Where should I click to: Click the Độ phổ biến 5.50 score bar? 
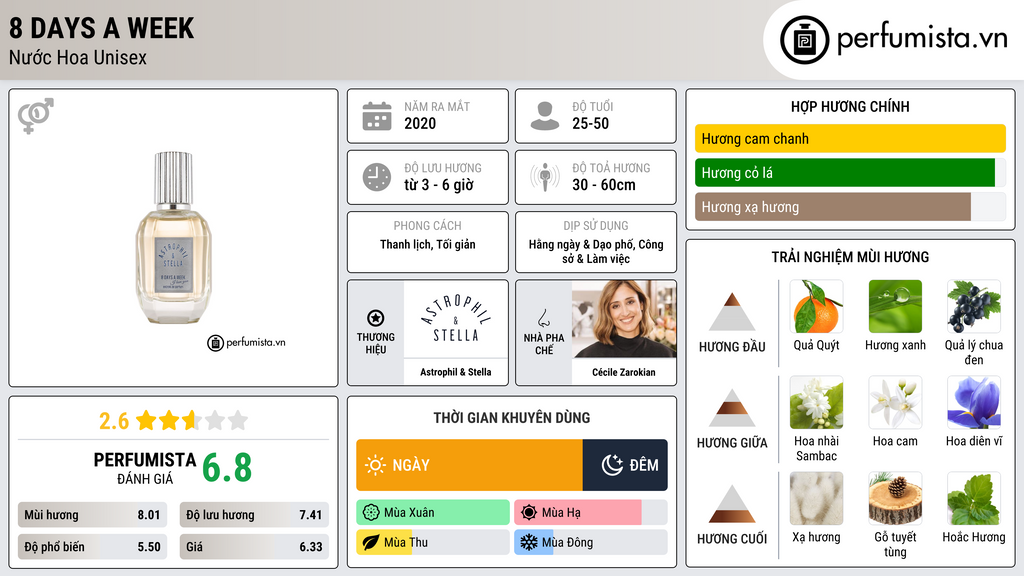point(92,547)
